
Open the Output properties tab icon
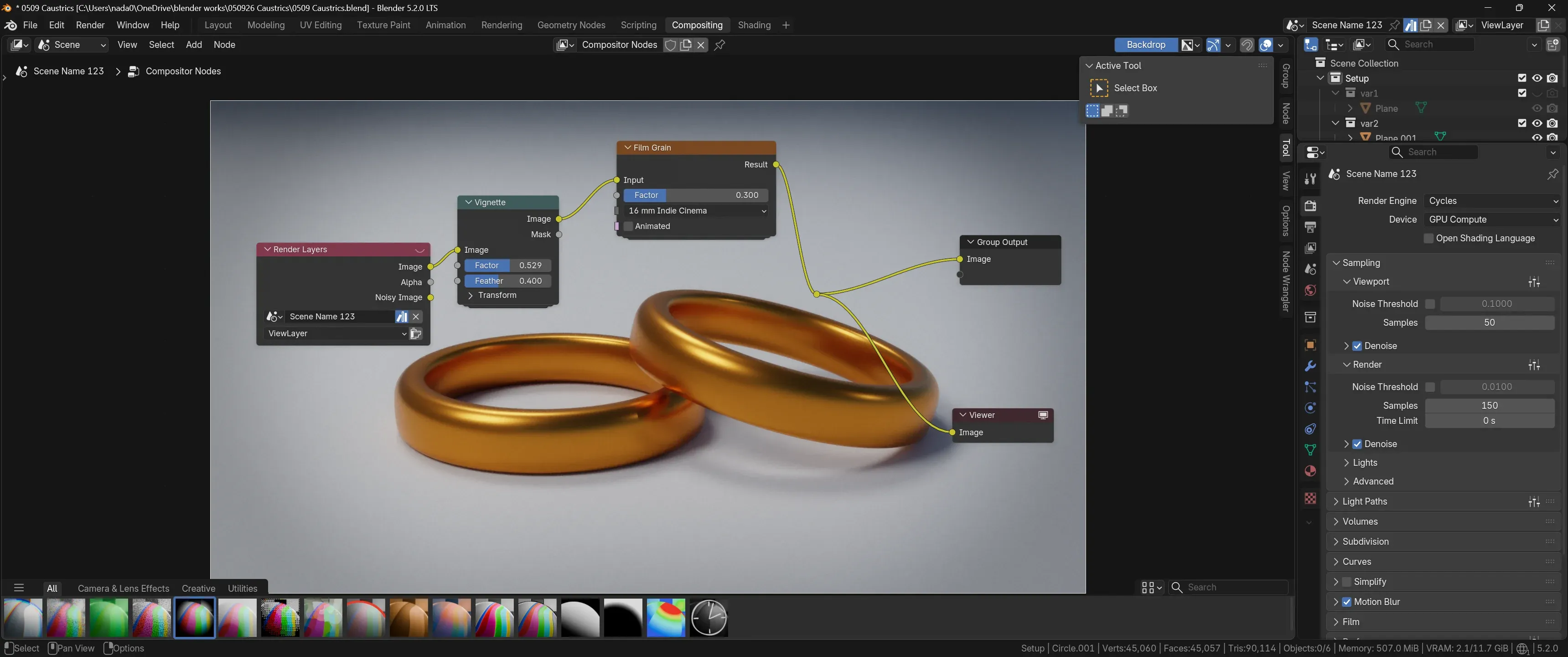[x=1310, y=227]
